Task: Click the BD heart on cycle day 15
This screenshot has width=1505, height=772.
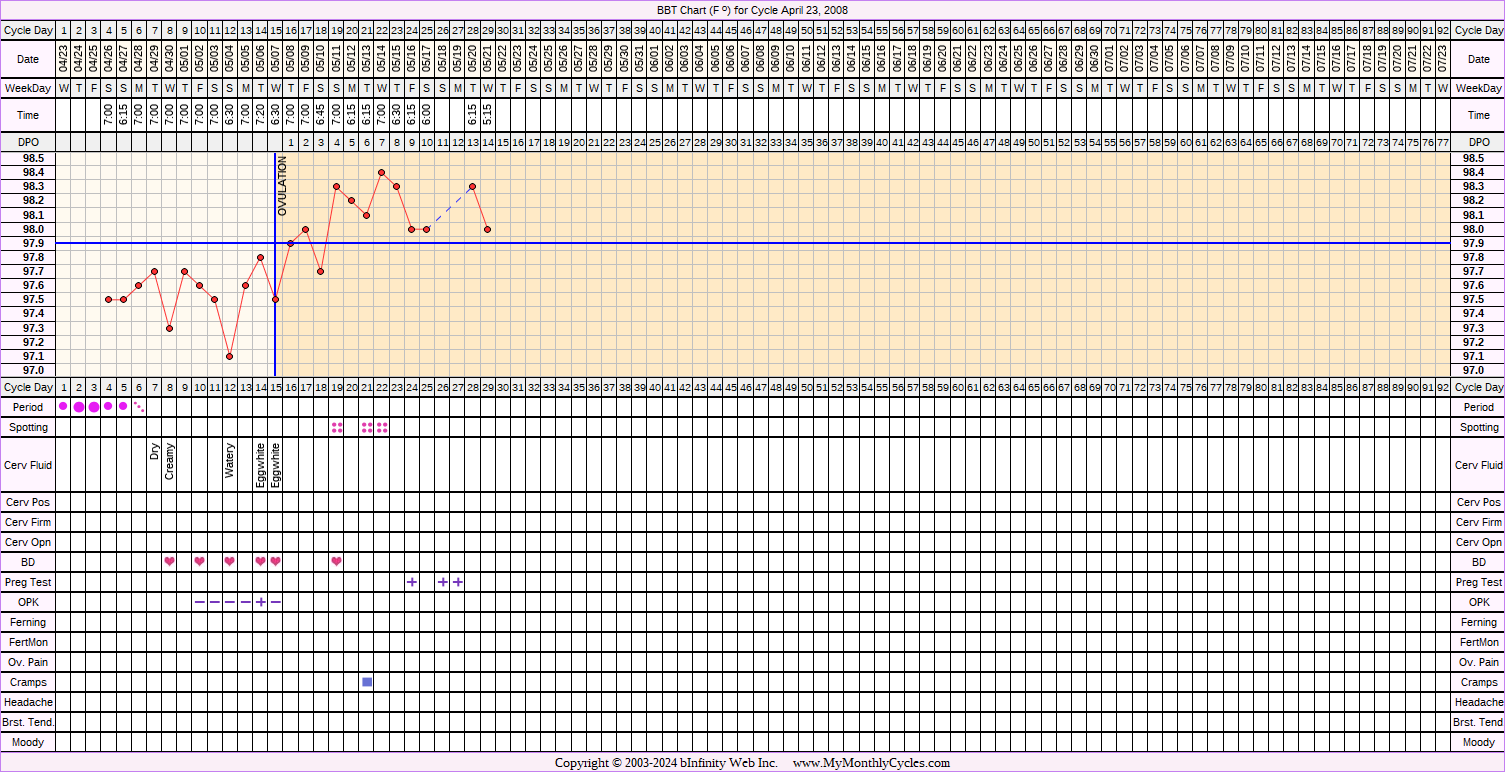Action: 275,561
